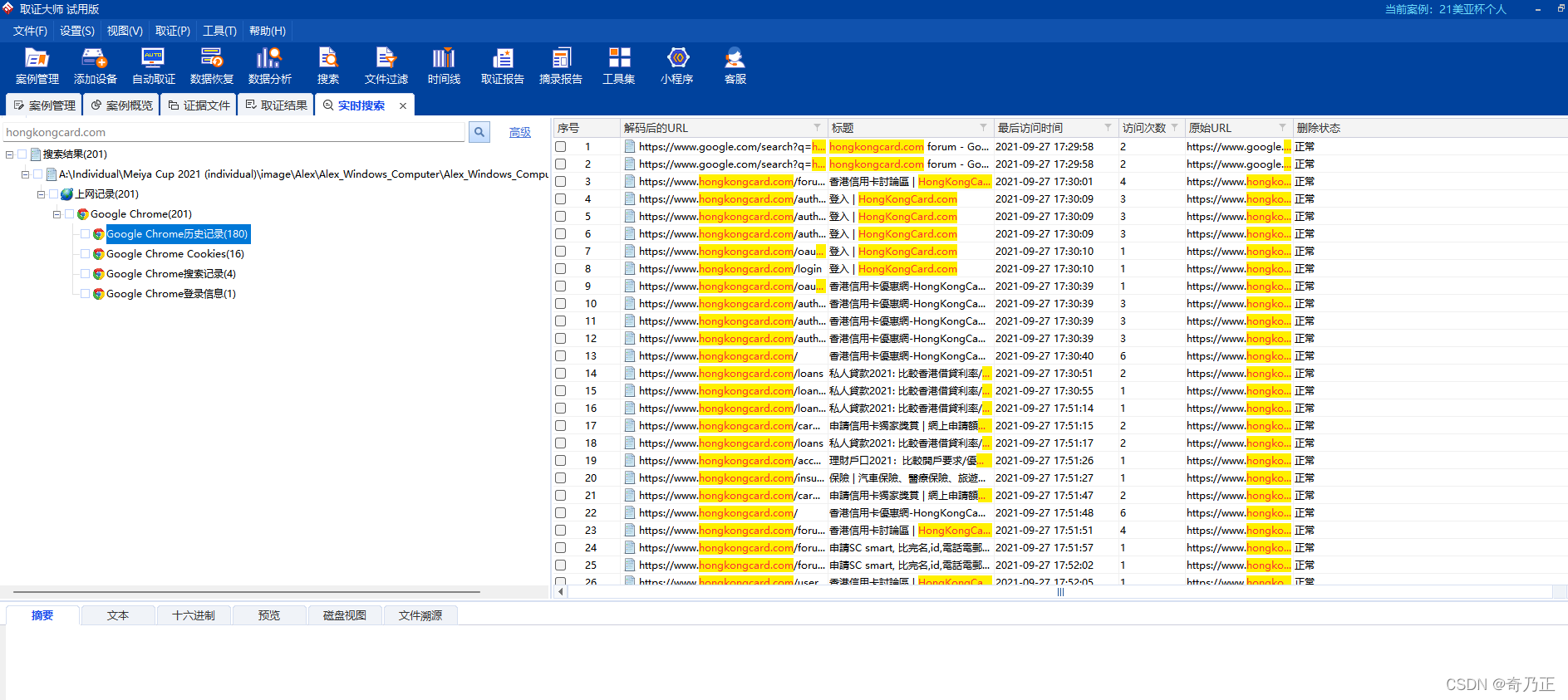Collapse 上网记录(201) node
The width and height of the screenshot is (1568, 700).
tap(41, 194)
